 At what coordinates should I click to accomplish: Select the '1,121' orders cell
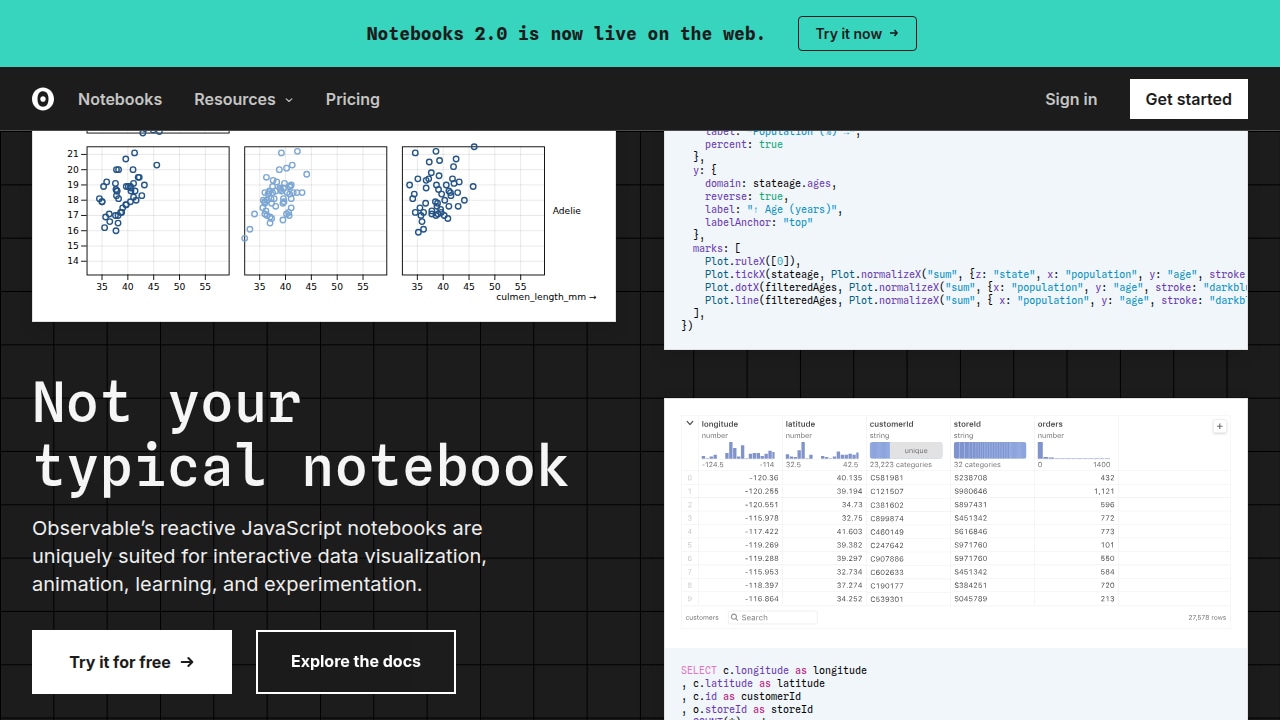click(x=1104, y=491)
